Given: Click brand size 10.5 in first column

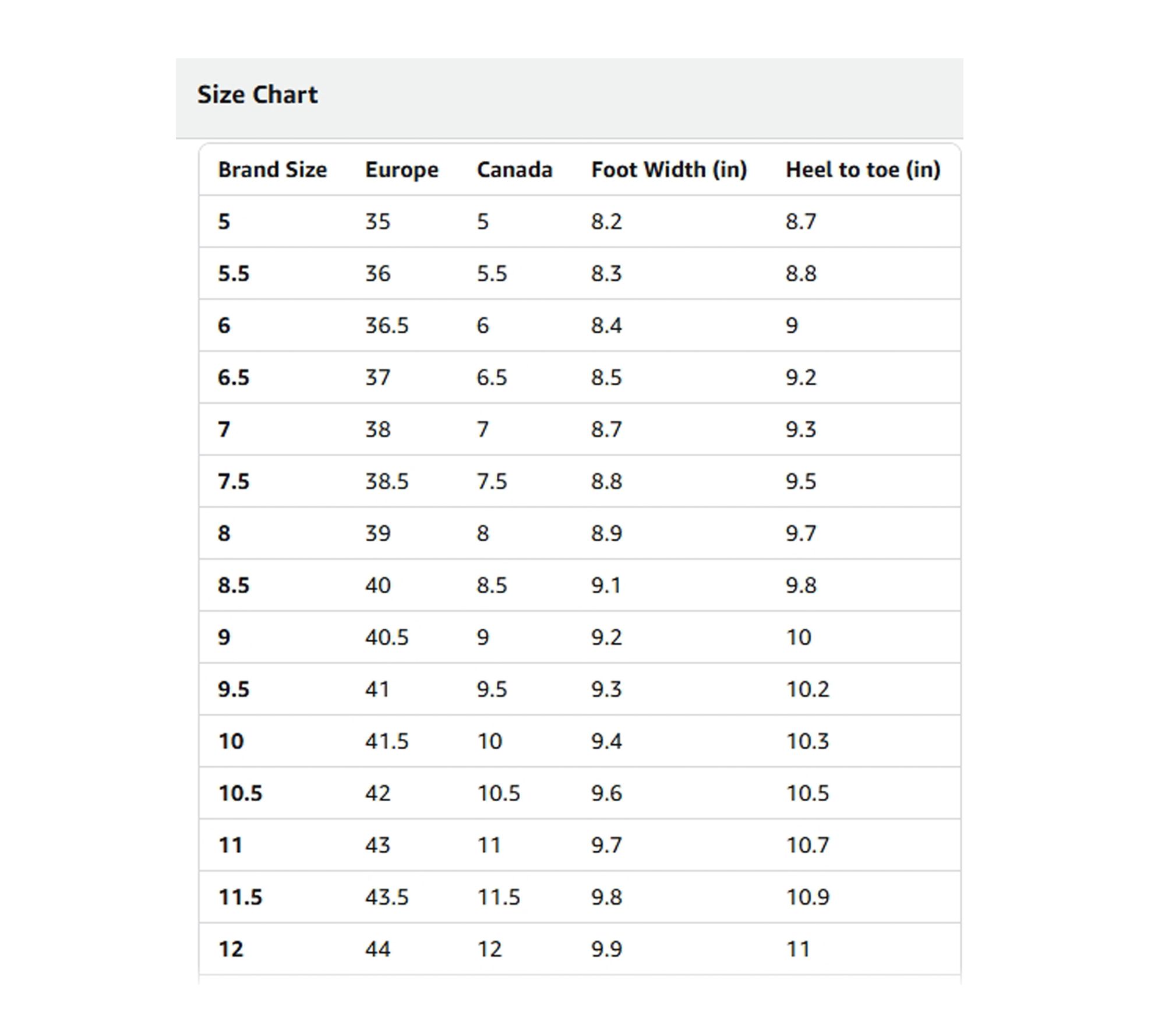Looking at the screenshot, I should click(240, 793).
